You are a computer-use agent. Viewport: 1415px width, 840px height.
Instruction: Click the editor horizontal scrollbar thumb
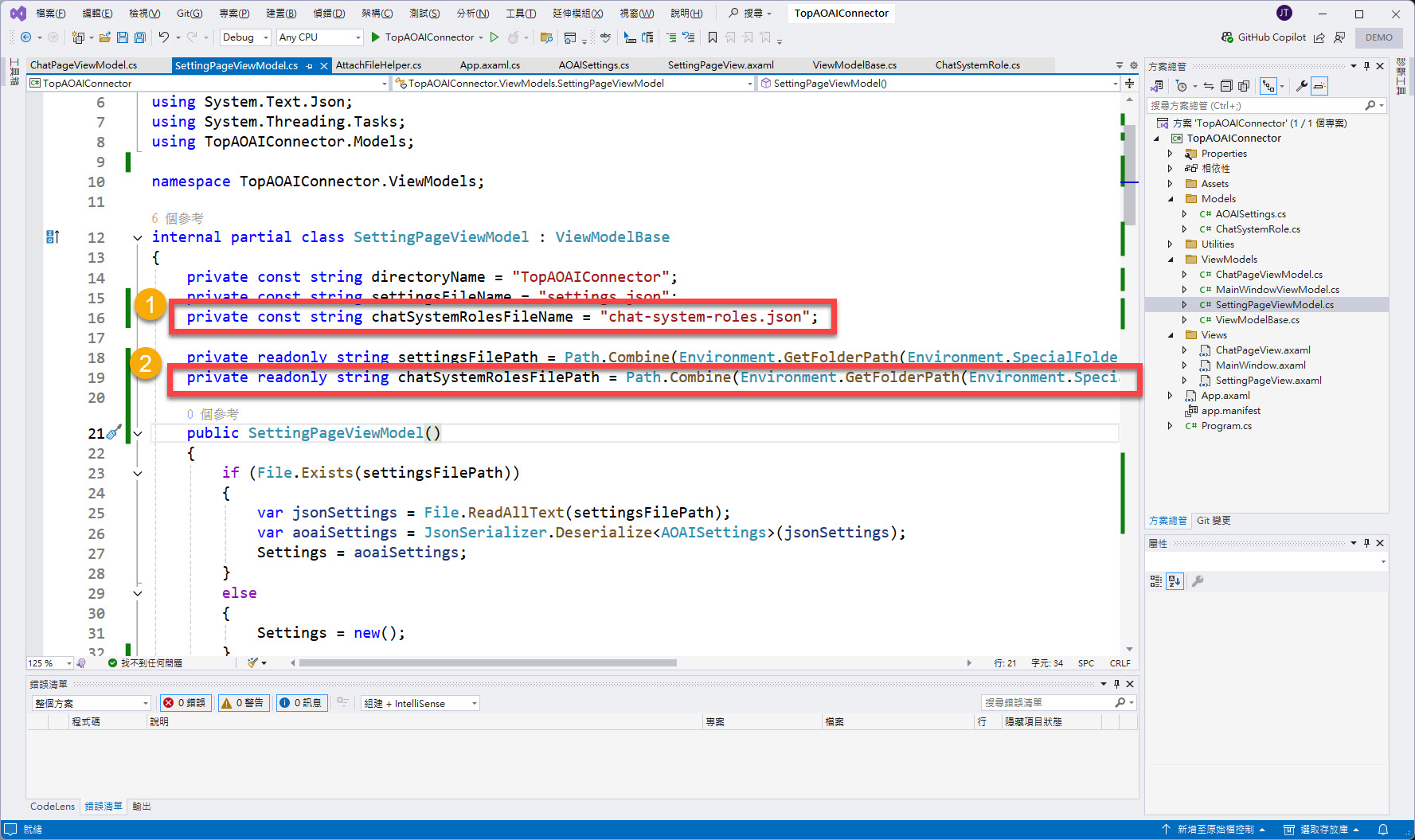[x=487, y=662]
